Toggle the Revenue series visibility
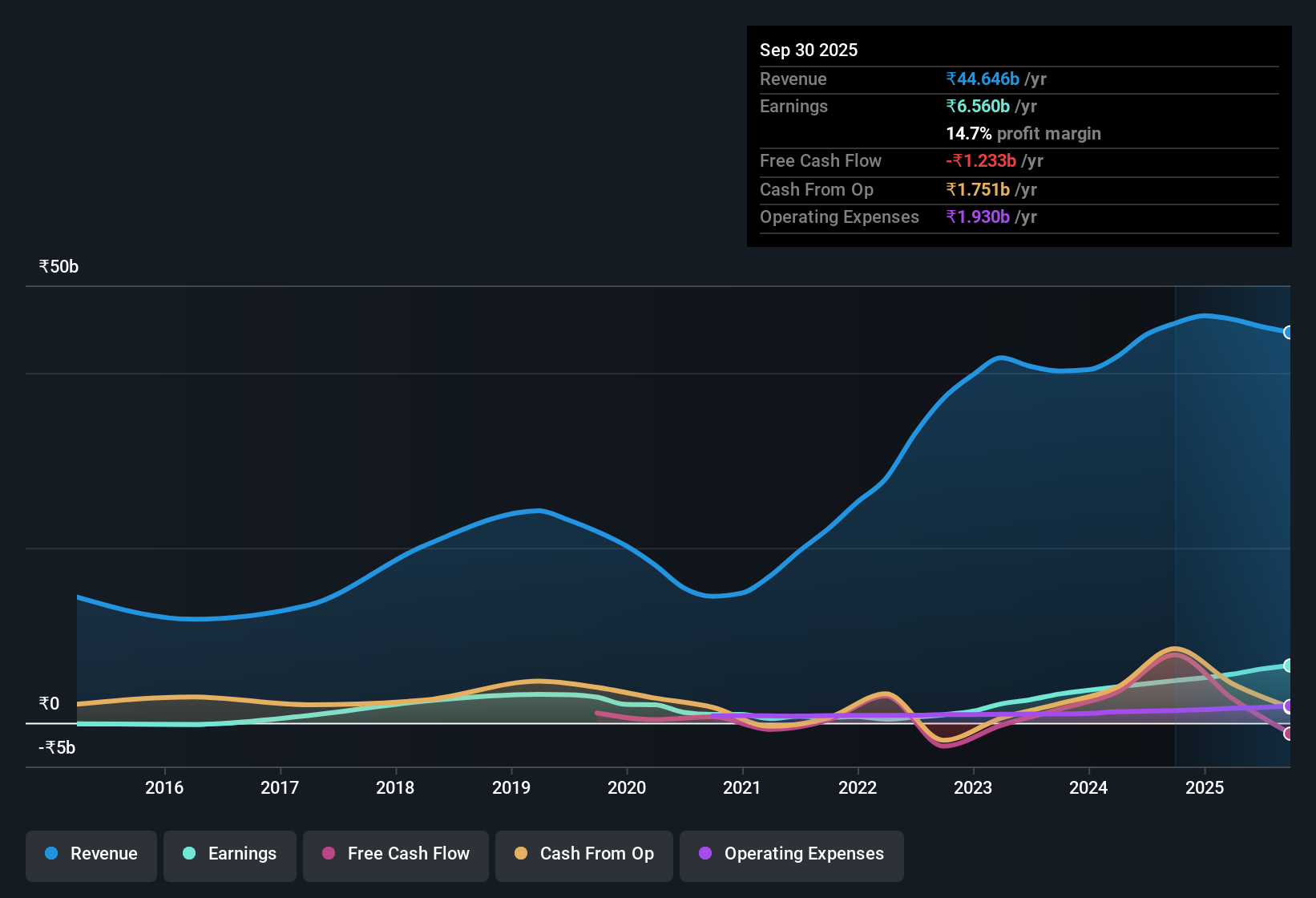Screen dimensions: 1316x898 point(91,856)
